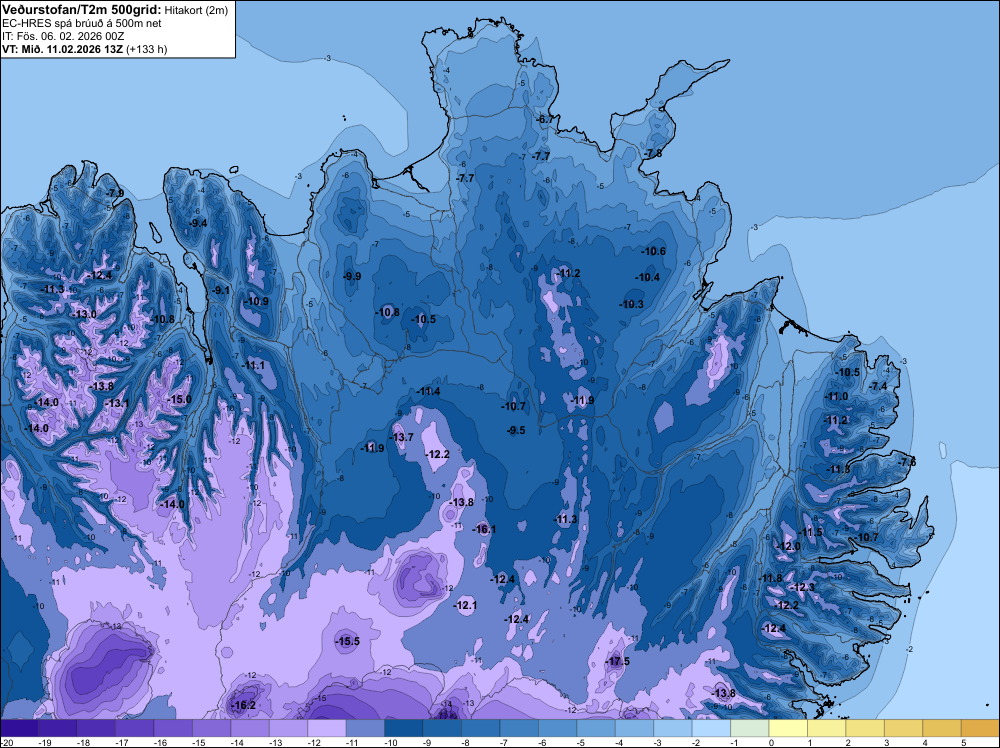Click the -10.9 temperature value
Screen dimensions: 1000x748
[256, 302]
